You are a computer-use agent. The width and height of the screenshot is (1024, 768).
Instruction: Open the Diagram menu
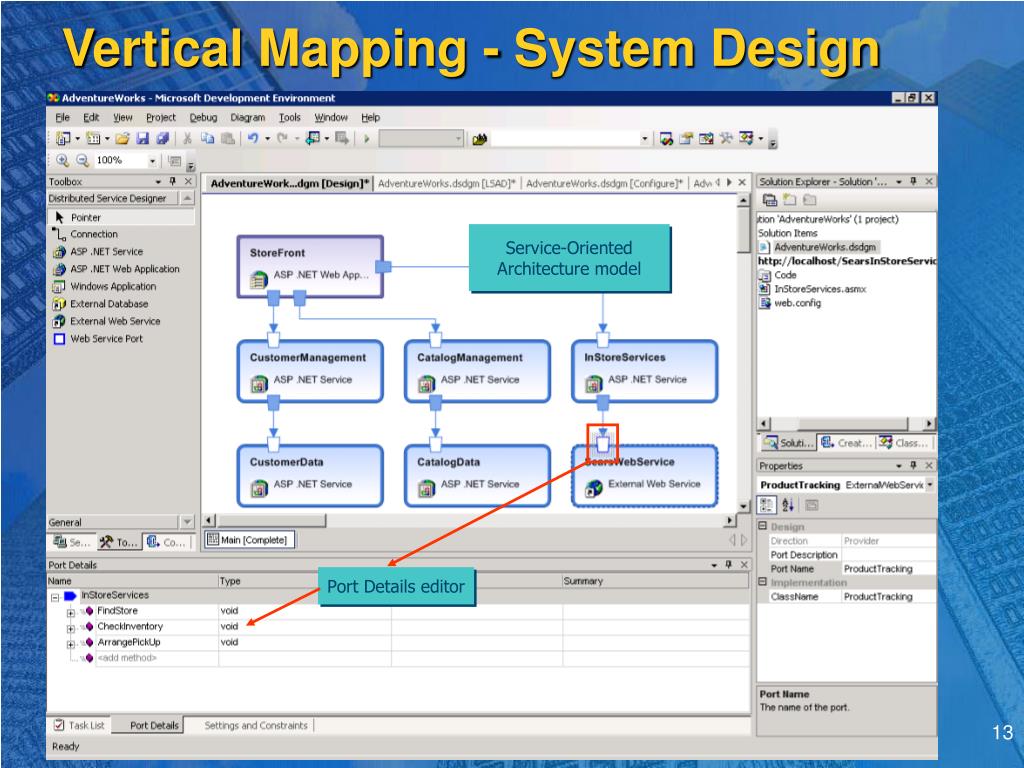[x=248, y=118]
